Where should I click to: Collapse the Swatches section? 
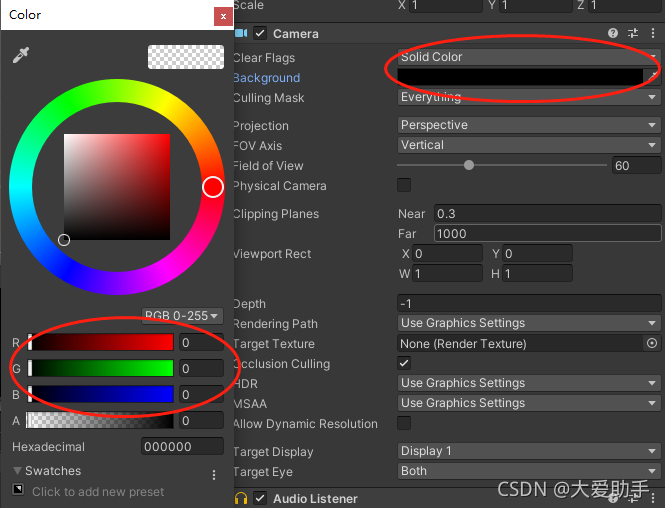17,471
